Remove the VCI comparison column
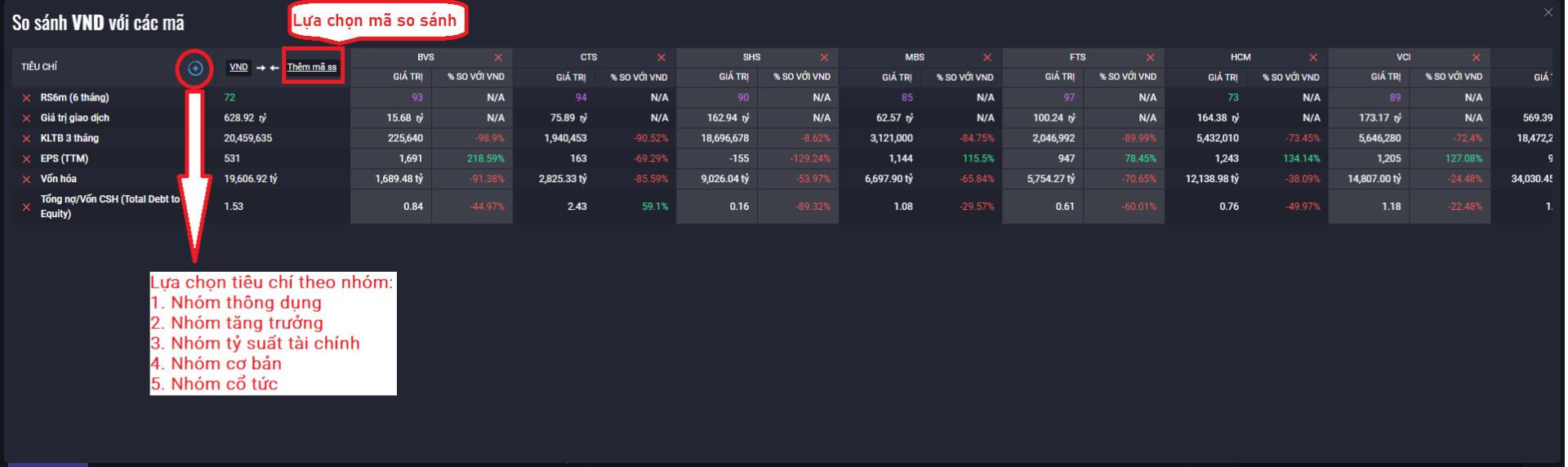 click(1476, 57)
